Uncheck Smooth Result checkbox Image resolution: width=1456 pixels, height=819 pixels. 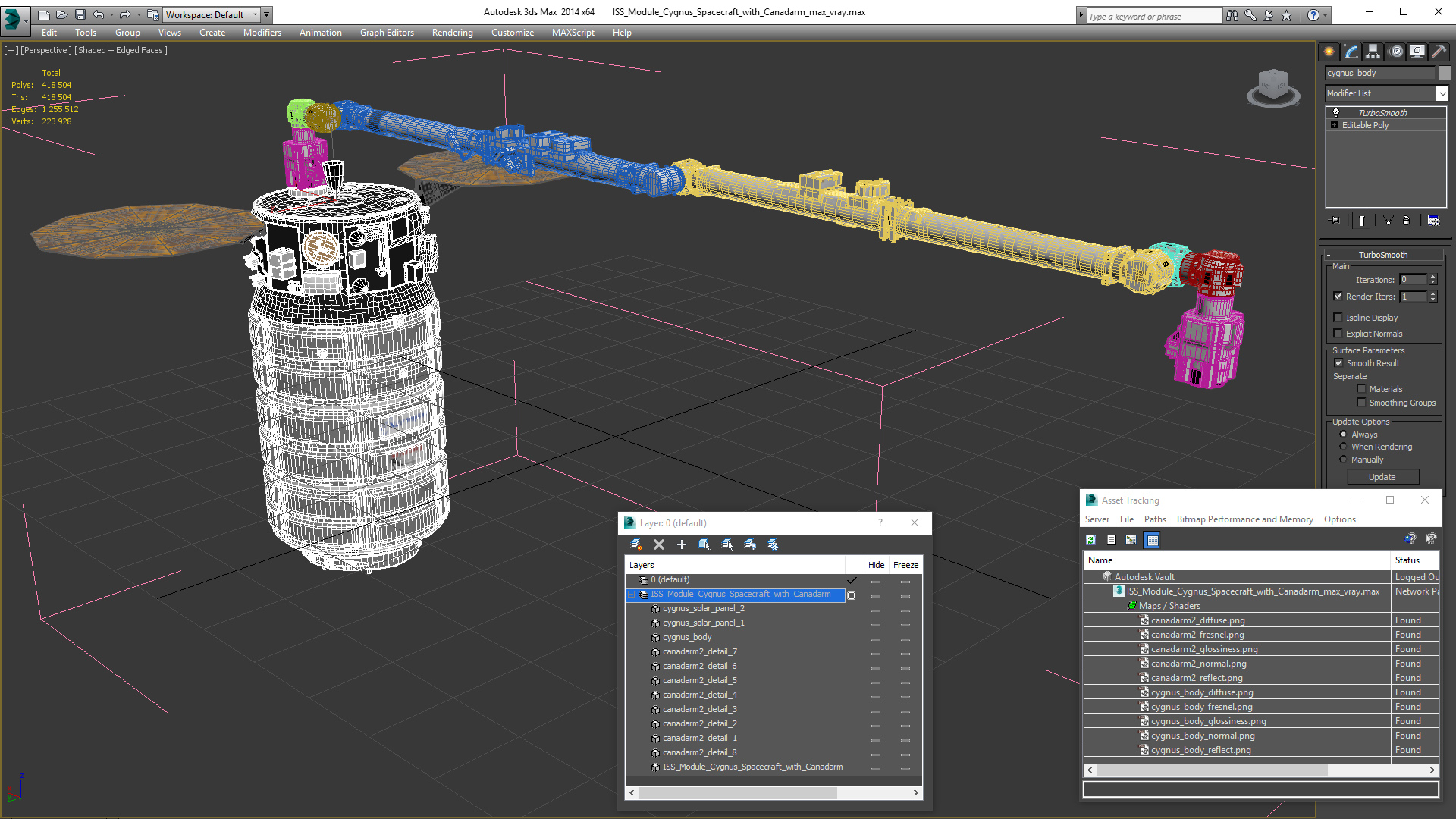[x=1338, y=363]
